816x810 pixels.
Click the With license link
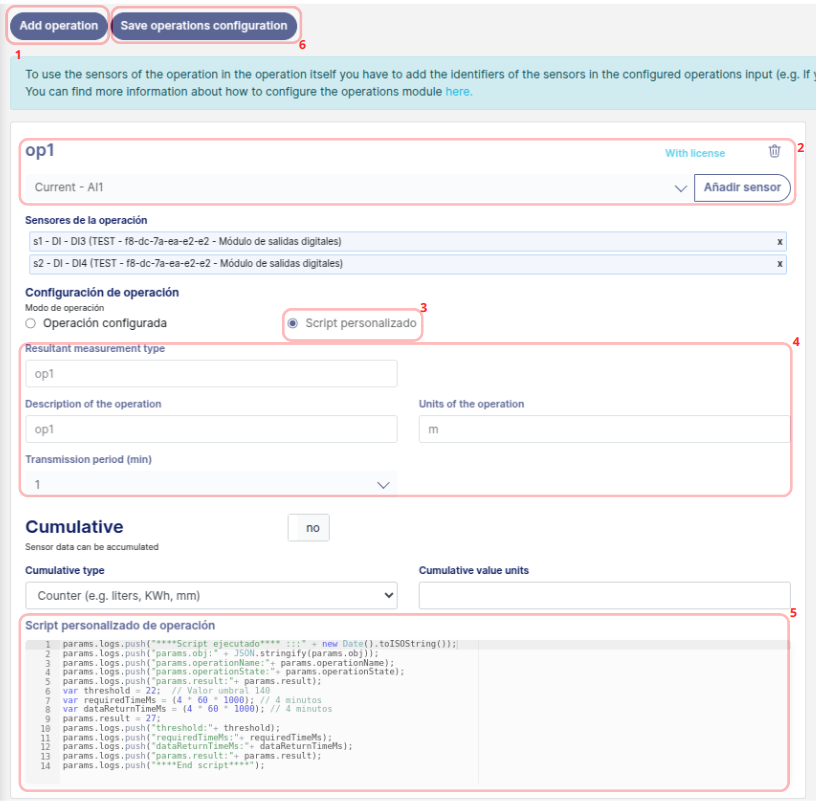695,153
